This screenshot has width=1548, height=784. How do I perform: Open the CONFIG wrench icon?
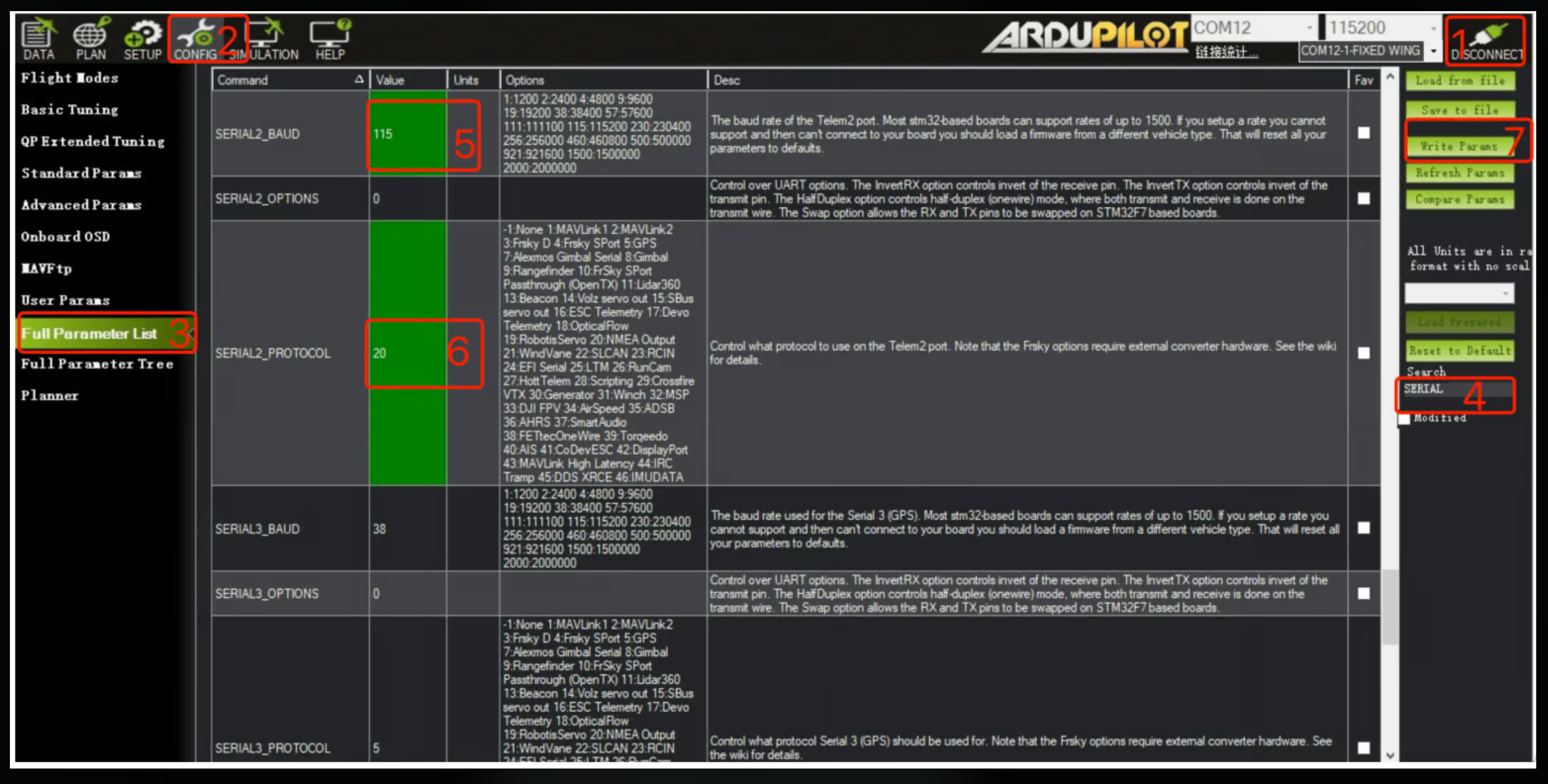point(196,38)
